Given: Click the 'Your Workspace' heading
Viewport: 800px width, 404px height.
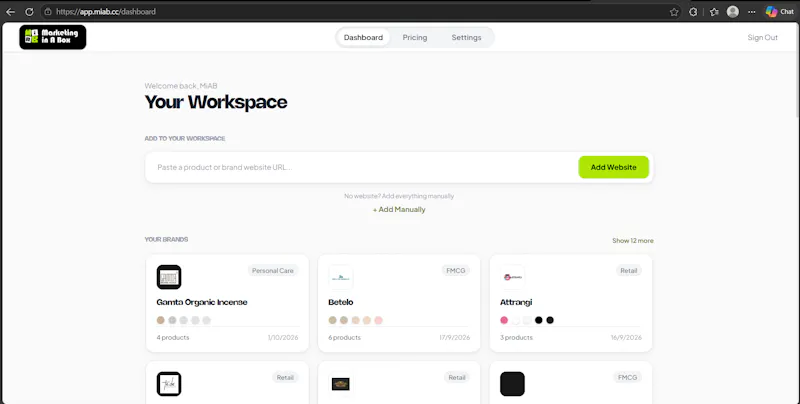Looking at the screenshot, I should [216, 102].
